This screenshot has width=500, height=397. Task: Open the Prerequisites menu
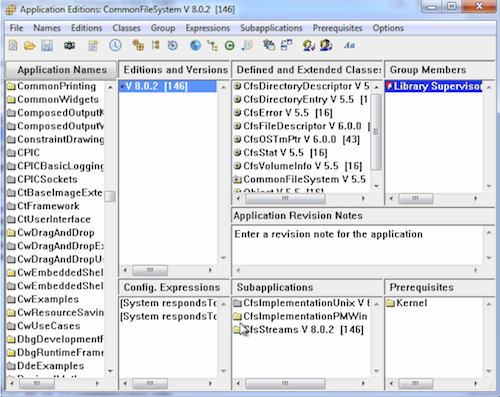click(x=337, y=28)
